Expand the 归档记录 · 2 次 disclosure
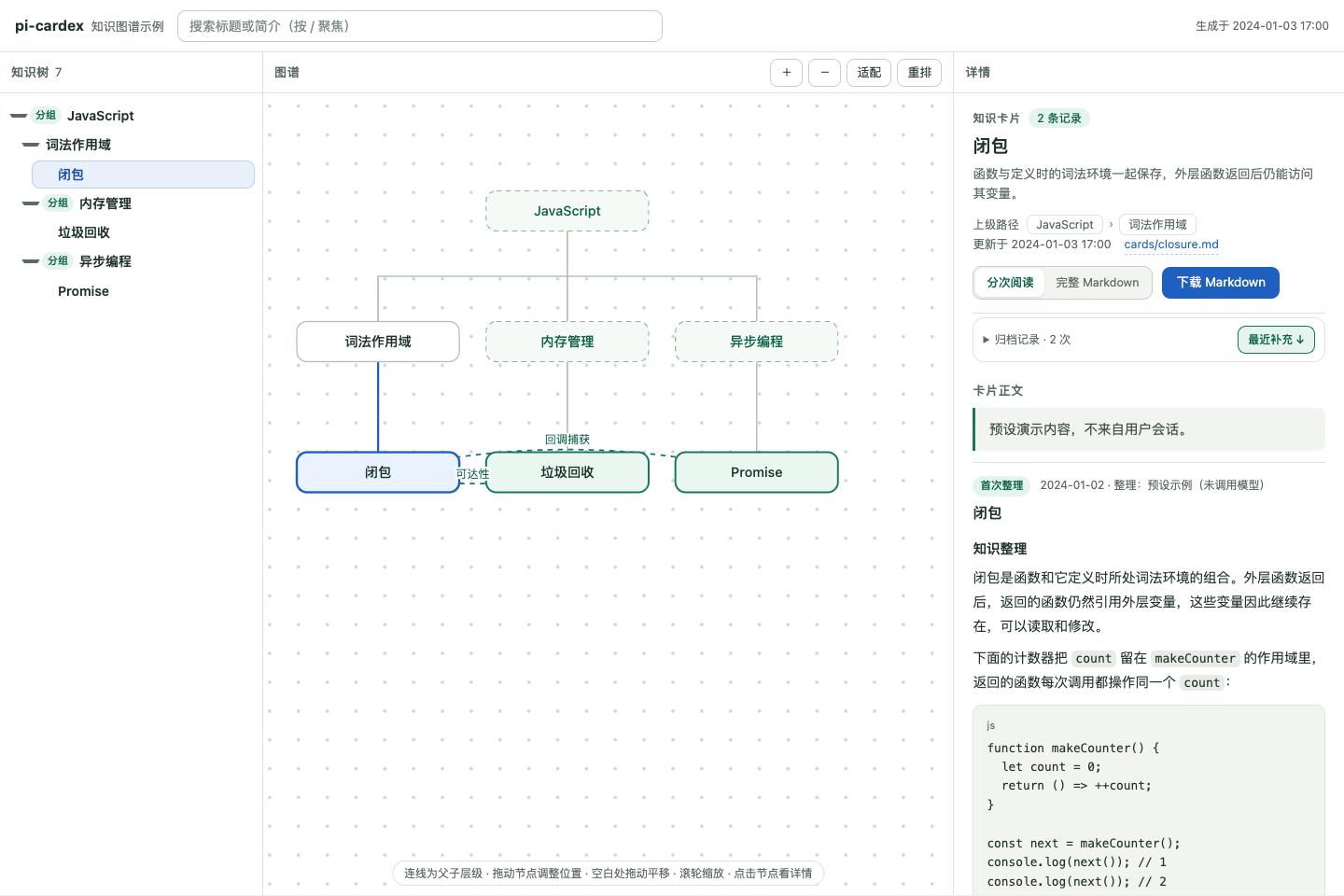 click(1027, 340)
